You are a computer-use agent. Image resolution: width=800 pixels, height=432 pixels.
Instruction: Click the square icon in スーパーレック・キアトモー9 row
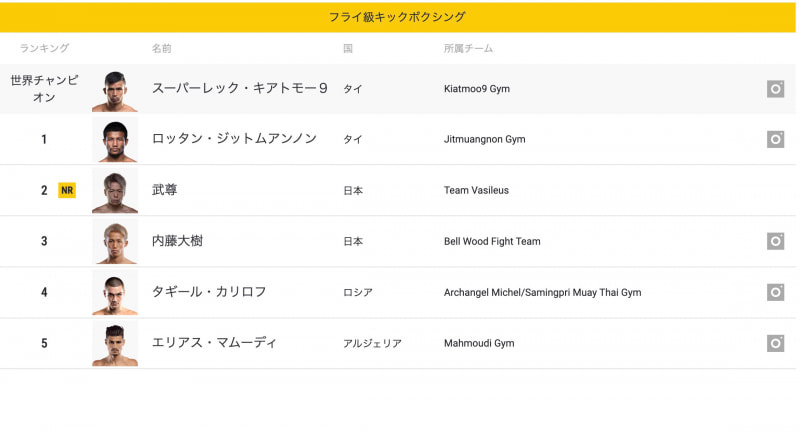point(775,89)
